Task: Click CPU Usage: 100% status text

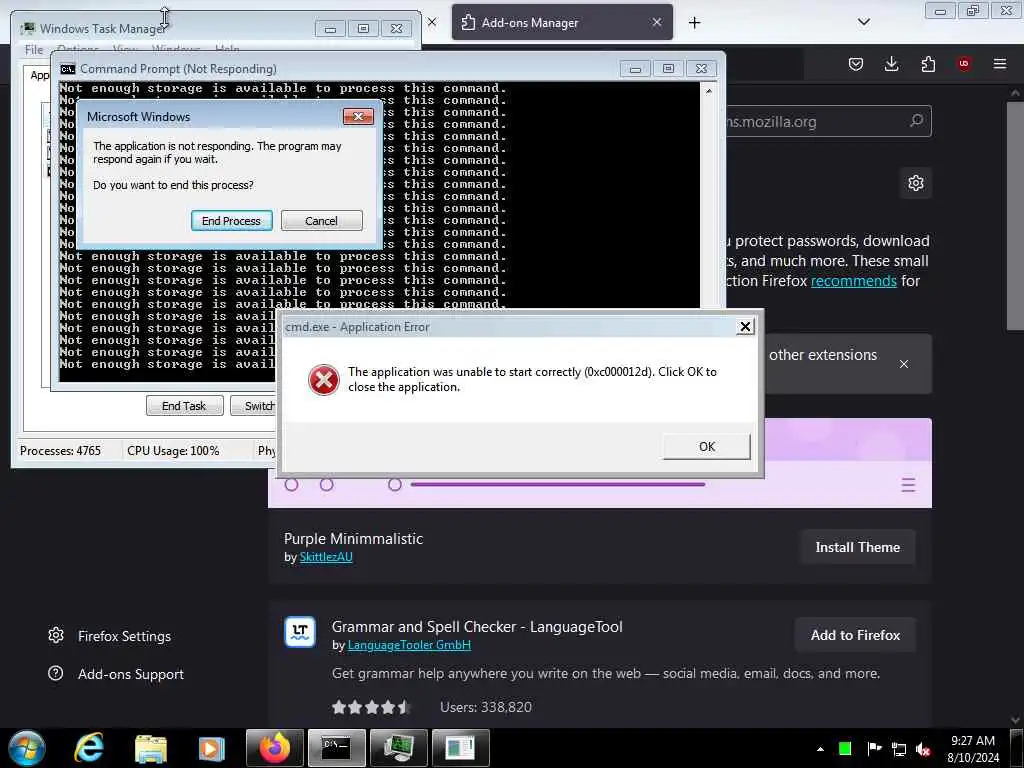Action: [x=173, y=451]
